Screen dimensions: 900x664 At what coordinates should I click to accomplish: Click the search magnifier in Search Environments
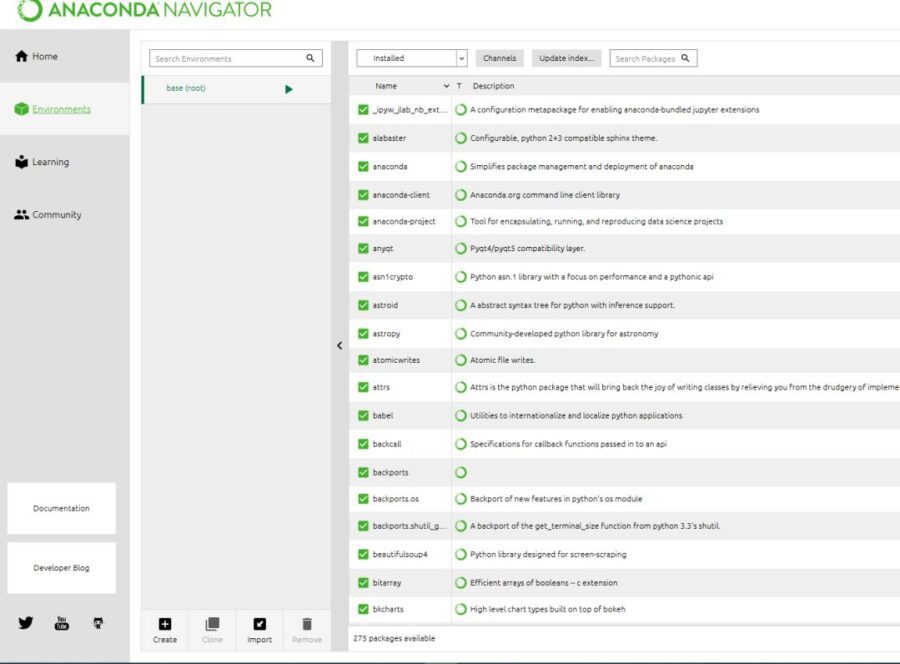pyautogui.click(x=310, y=58)
